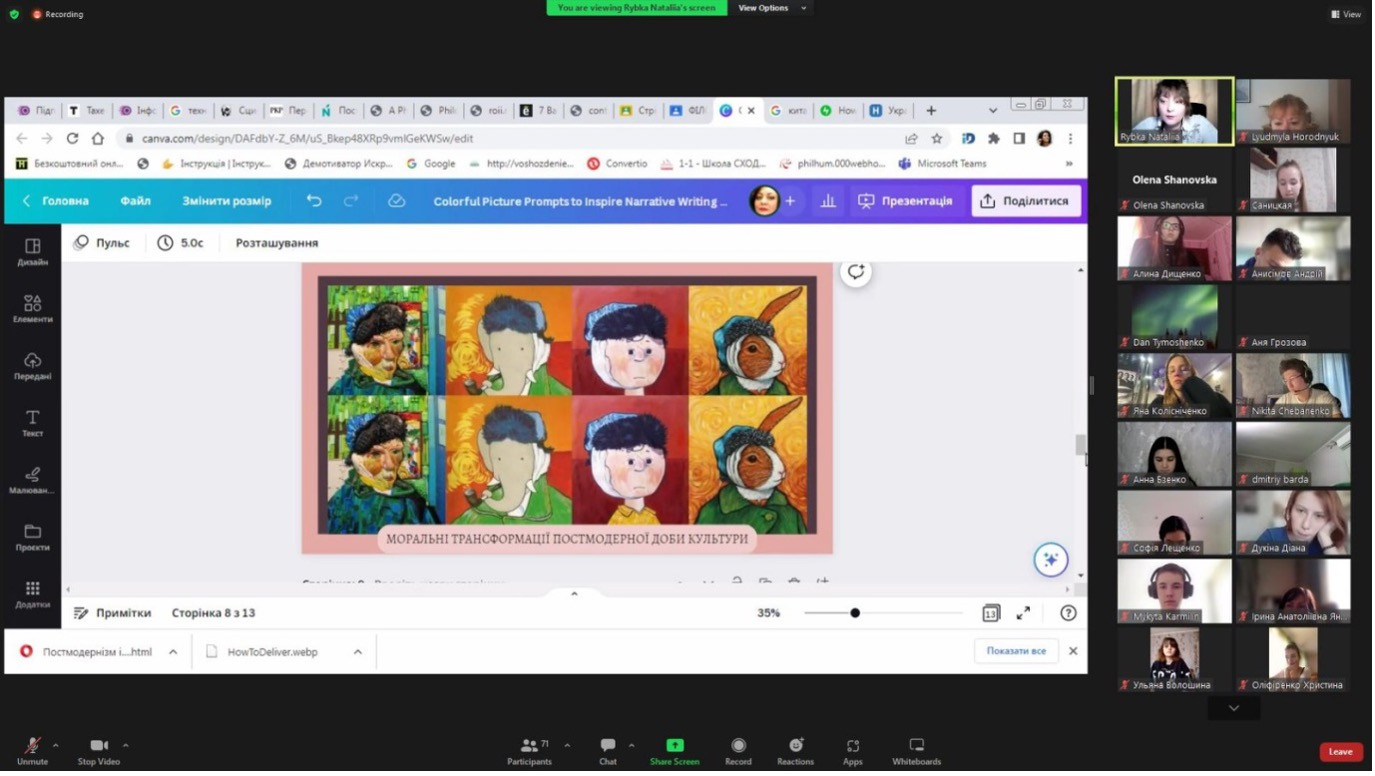Open Zoom Whiteboards
The height and width of the screenshot is (776, 1375).
pos(916,752)
